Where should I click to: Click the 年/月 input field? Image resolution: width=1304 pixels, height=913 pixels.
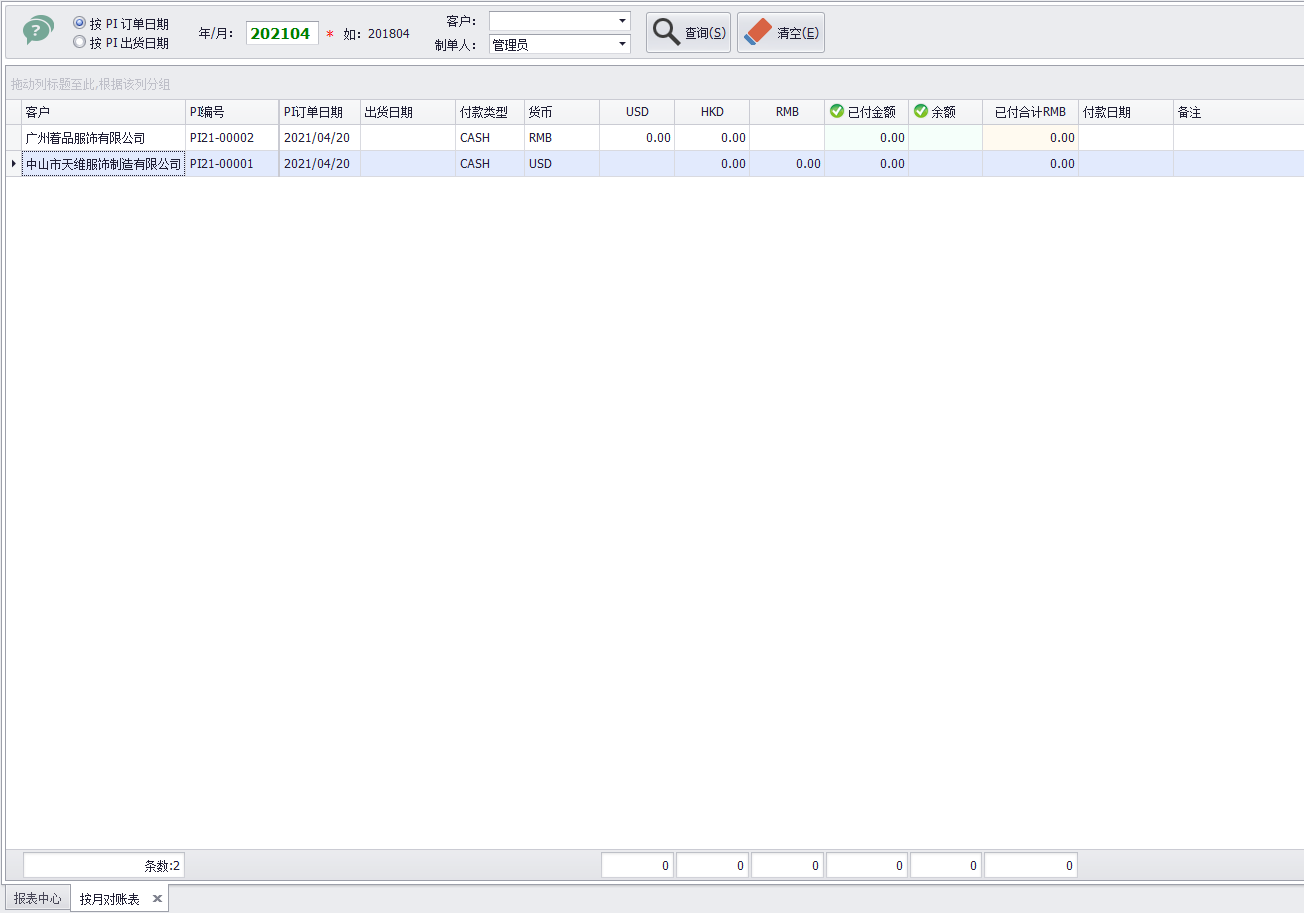[x=281, y=33]
